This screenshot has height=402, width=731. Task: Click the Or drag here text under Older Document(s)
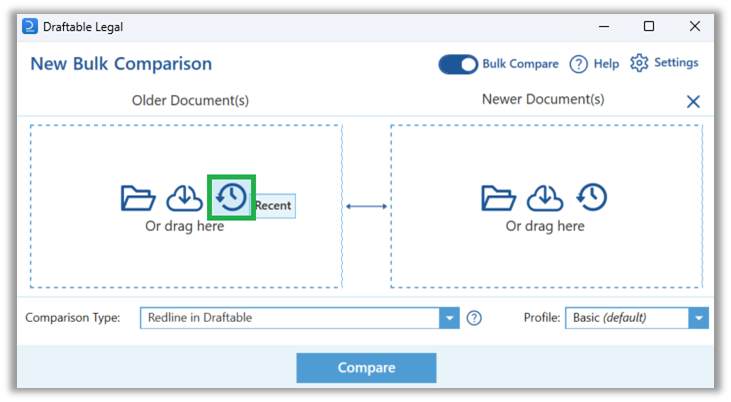pyautogui.click(x=185, y=226)
